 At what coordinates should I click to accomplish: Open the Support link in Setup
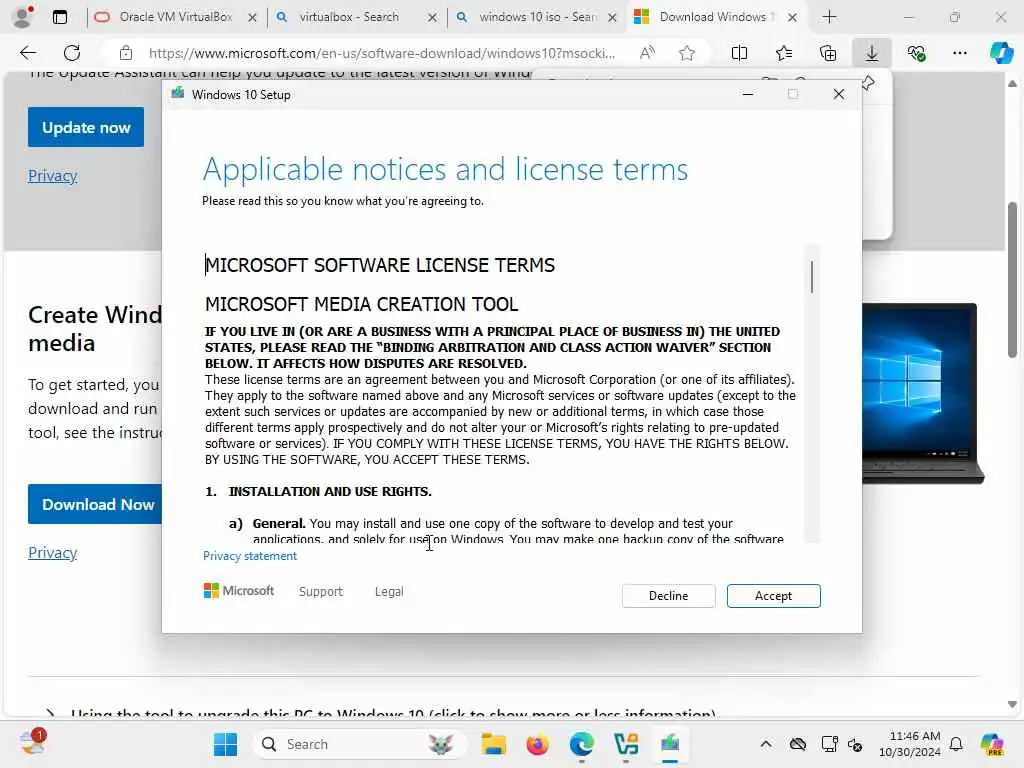pyautogui.click(x=321, y=591)
